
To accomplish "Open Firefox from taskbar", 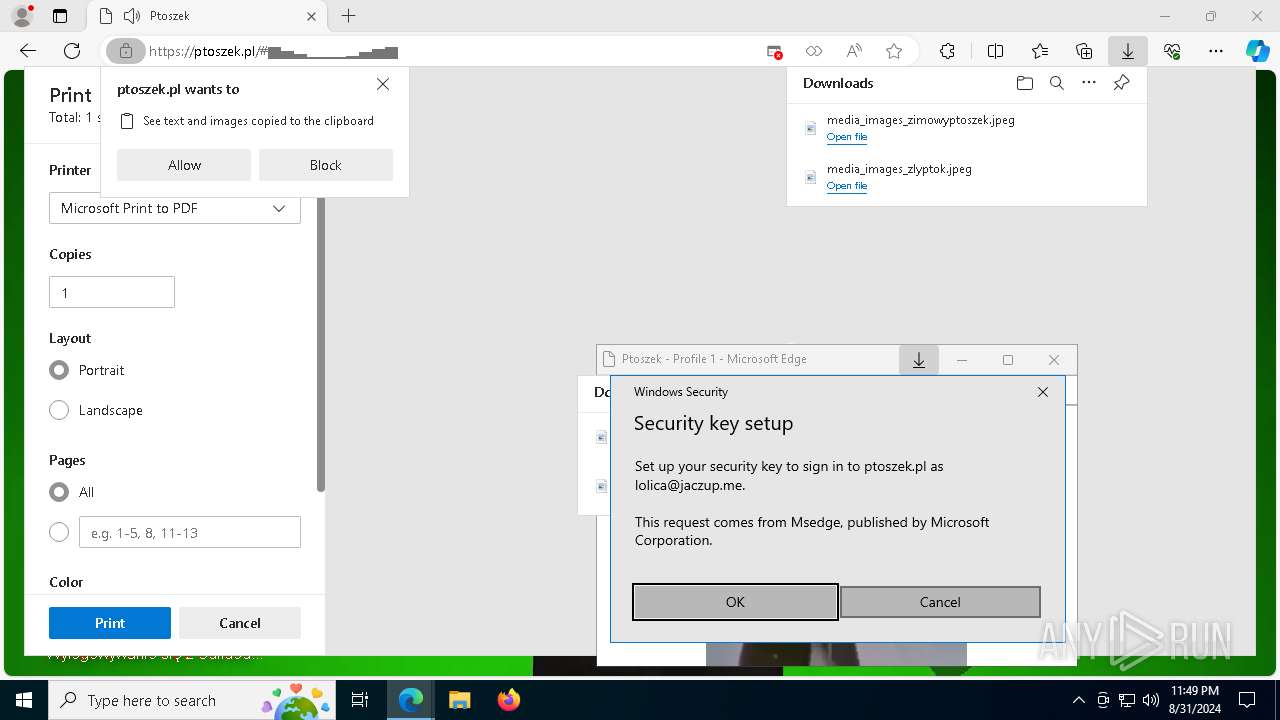I will [509, 700].
